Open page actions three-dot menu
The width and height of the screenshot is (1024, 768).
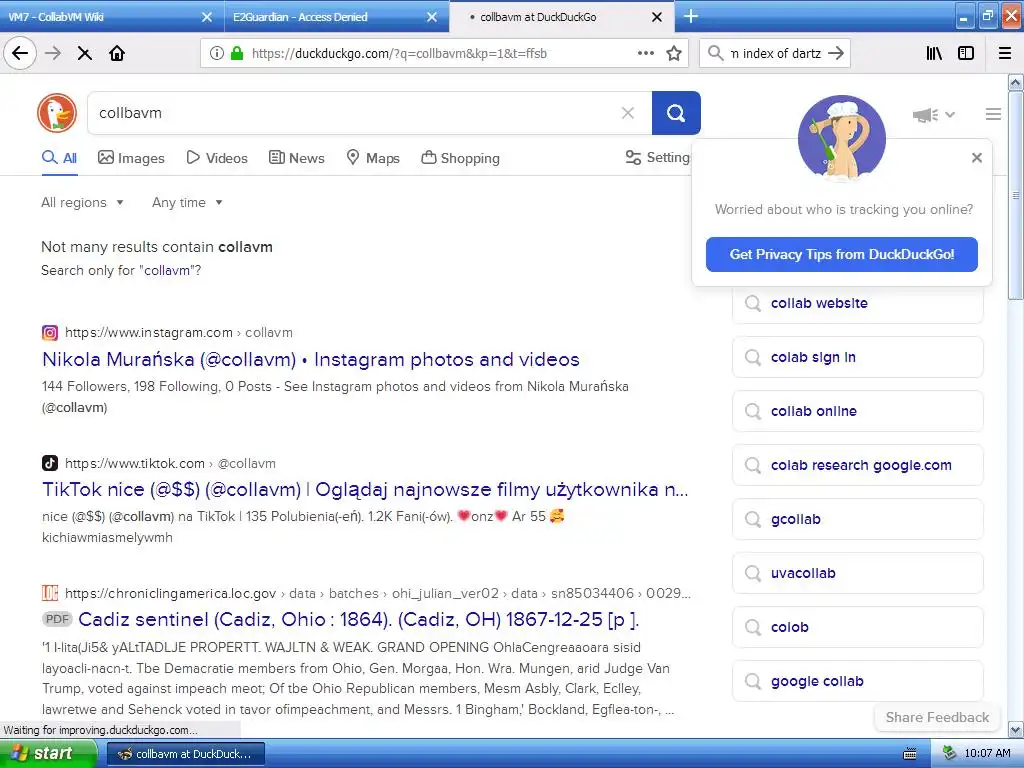646,53
